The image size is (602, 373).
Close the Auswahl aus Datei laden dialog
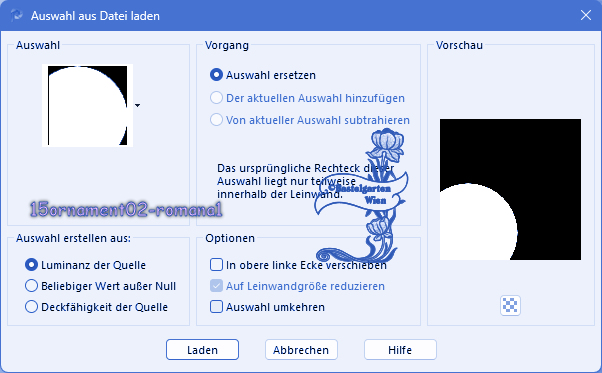(585, 15)
